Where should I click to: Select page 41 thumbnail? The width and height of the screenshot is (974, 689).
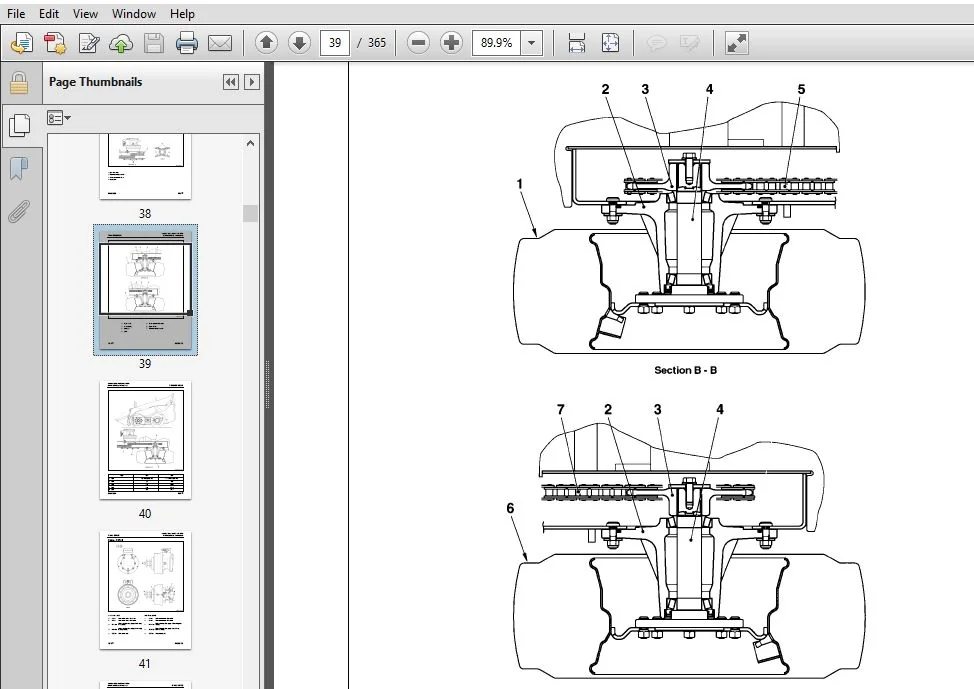pos(145,590)
